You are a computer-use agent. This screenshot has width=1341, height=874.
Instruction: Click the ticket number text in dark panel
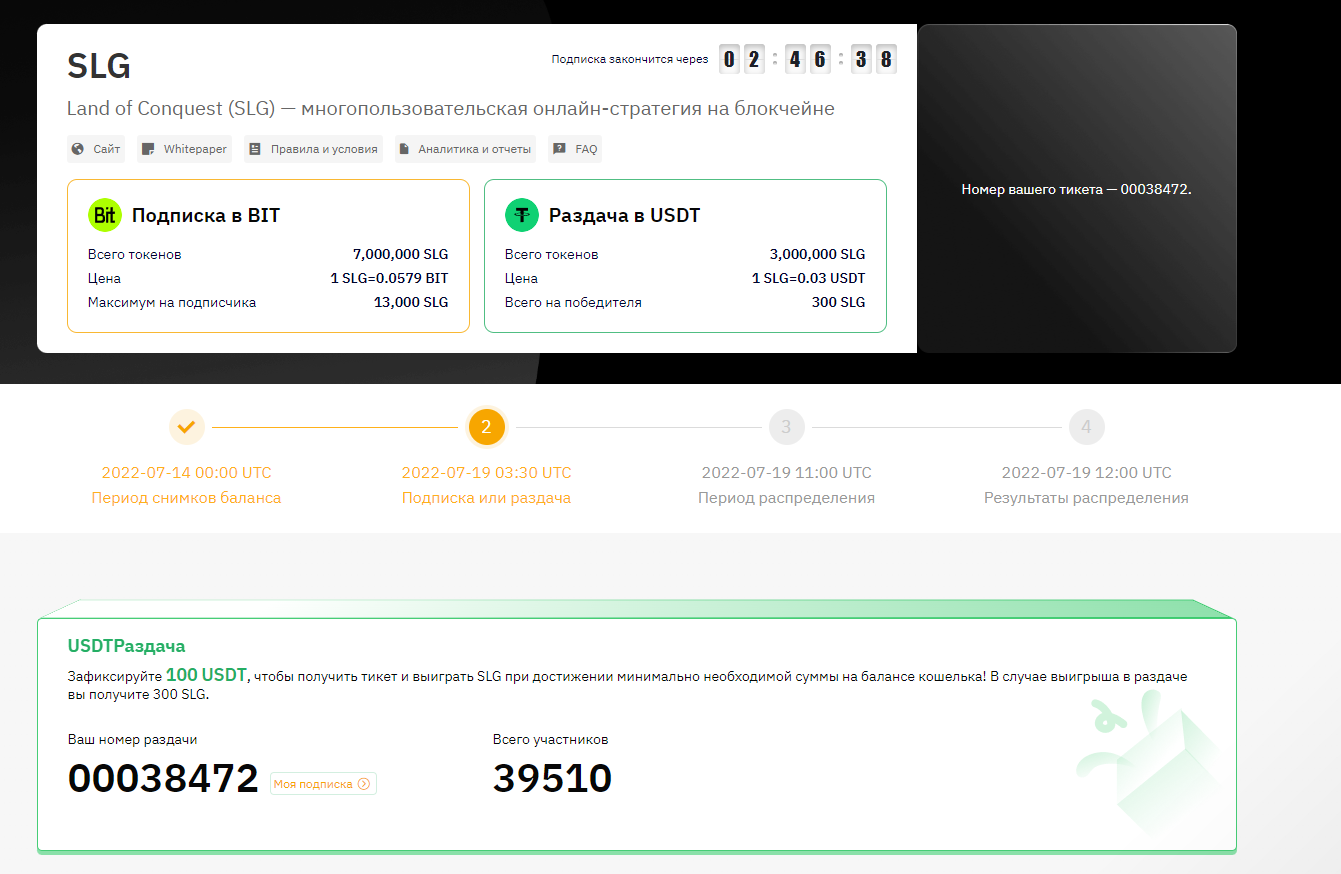pyautogui.click(x=1076, y=189)
